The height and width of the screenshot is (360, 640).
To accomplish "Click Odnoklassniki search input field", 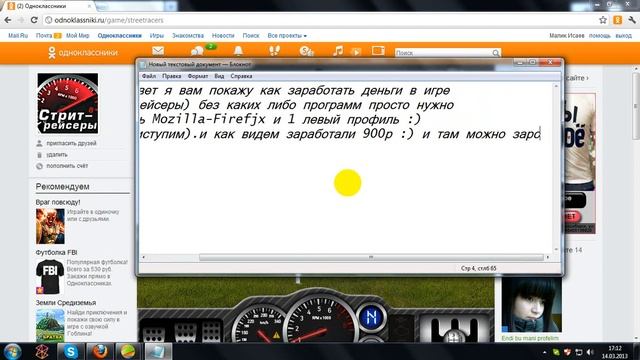I will coord(443,53).
